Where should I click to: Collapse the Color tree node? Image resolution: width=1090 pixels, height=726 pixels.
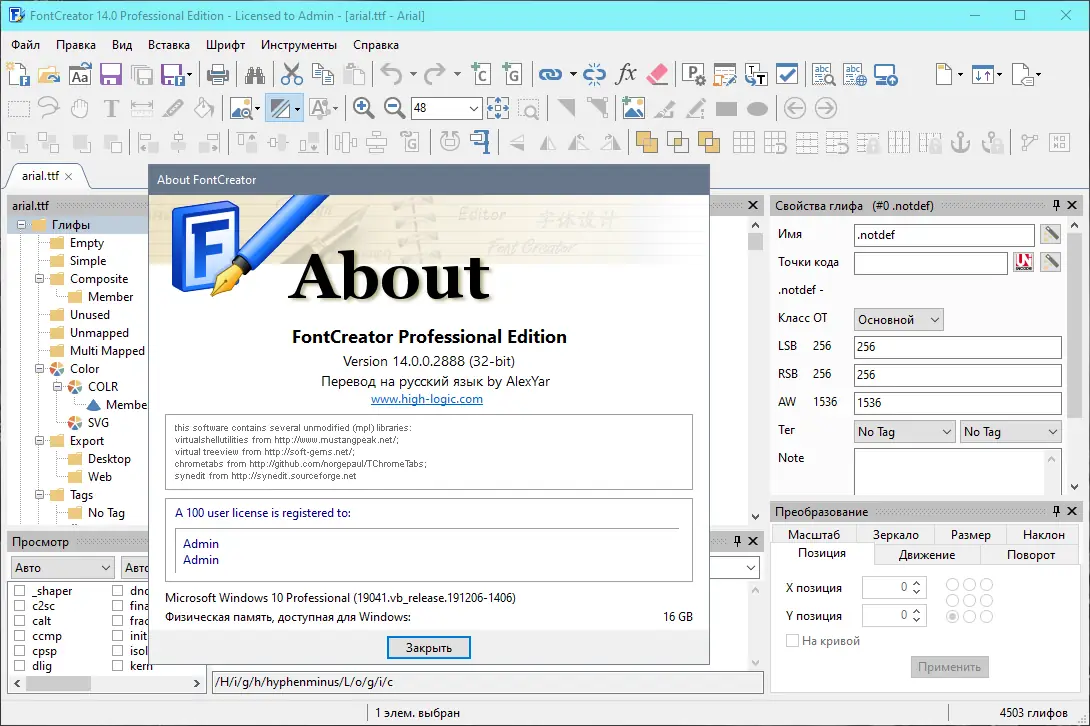(40, 369)
